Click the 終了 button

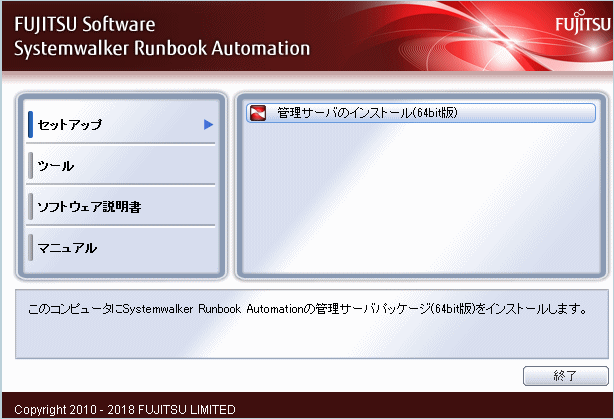565,376
